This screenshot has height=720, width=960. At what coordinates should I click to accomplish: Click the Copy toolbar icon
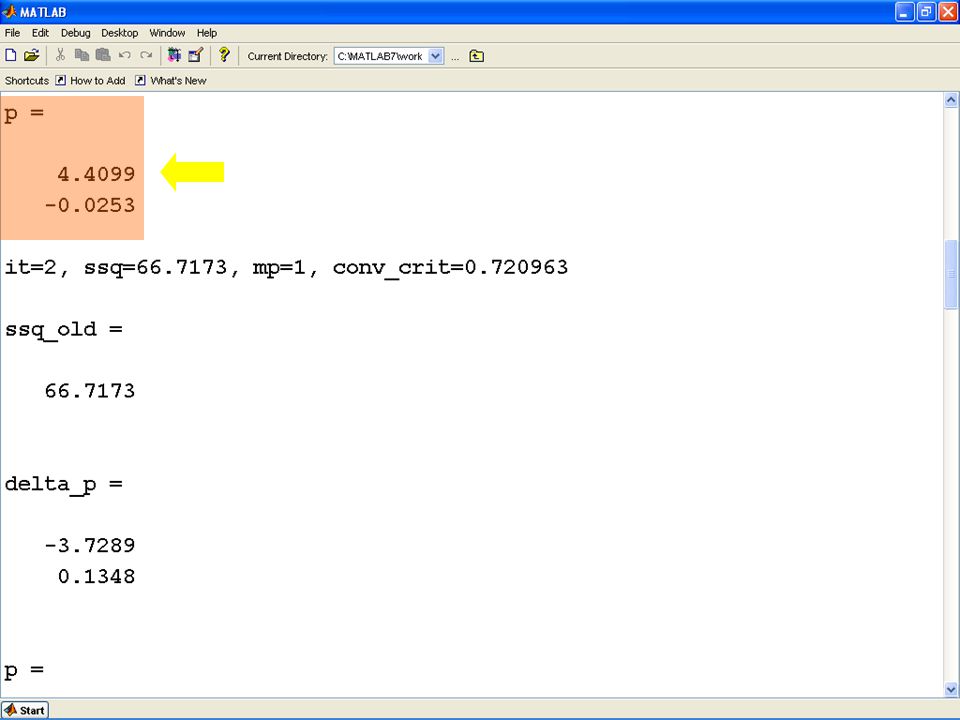[81, 55]
